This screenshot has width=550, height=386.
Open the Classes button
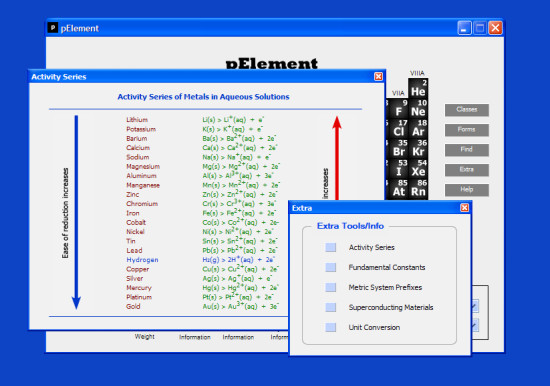[x=467, y=110]
